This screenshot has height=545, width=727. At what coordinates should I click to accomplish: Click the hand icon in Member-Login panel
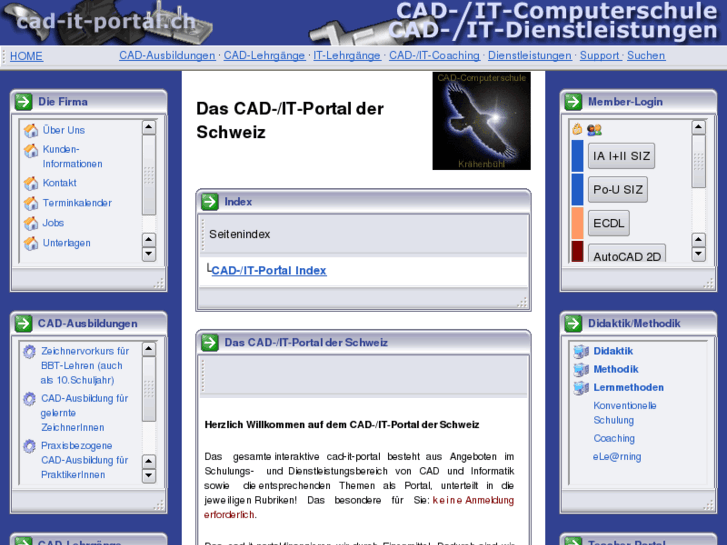click(577, 129)
